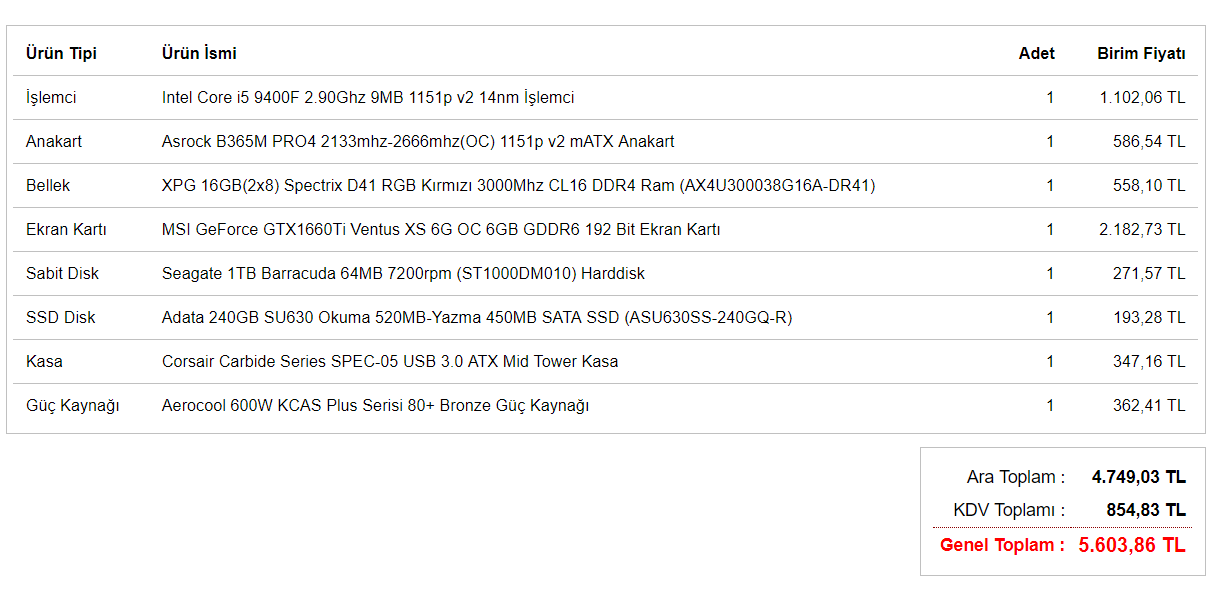Select the Güç Kaynağı type cell
Screen dimensions: 1209x597
pyautogui.click(x=72, y=406)
